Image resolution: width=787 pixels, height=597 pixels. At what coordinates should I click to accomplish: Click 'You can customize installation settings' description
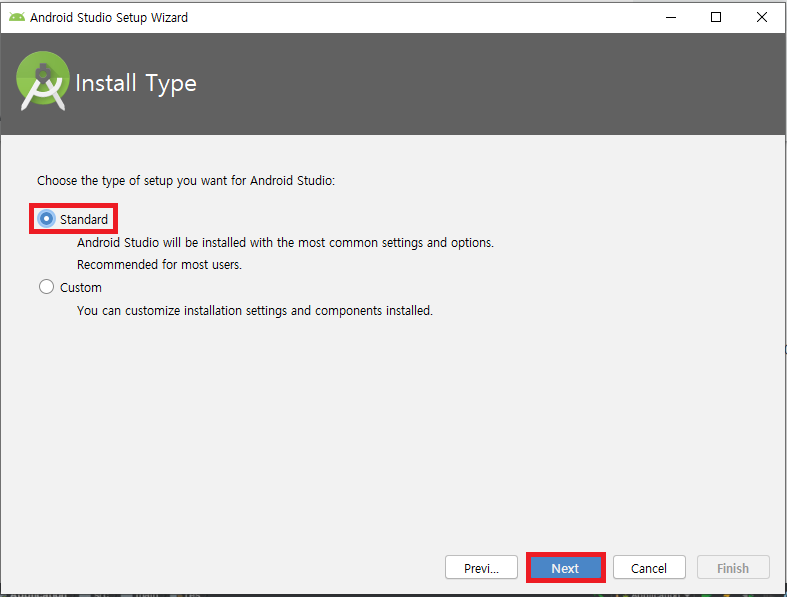tap(254, 311)
